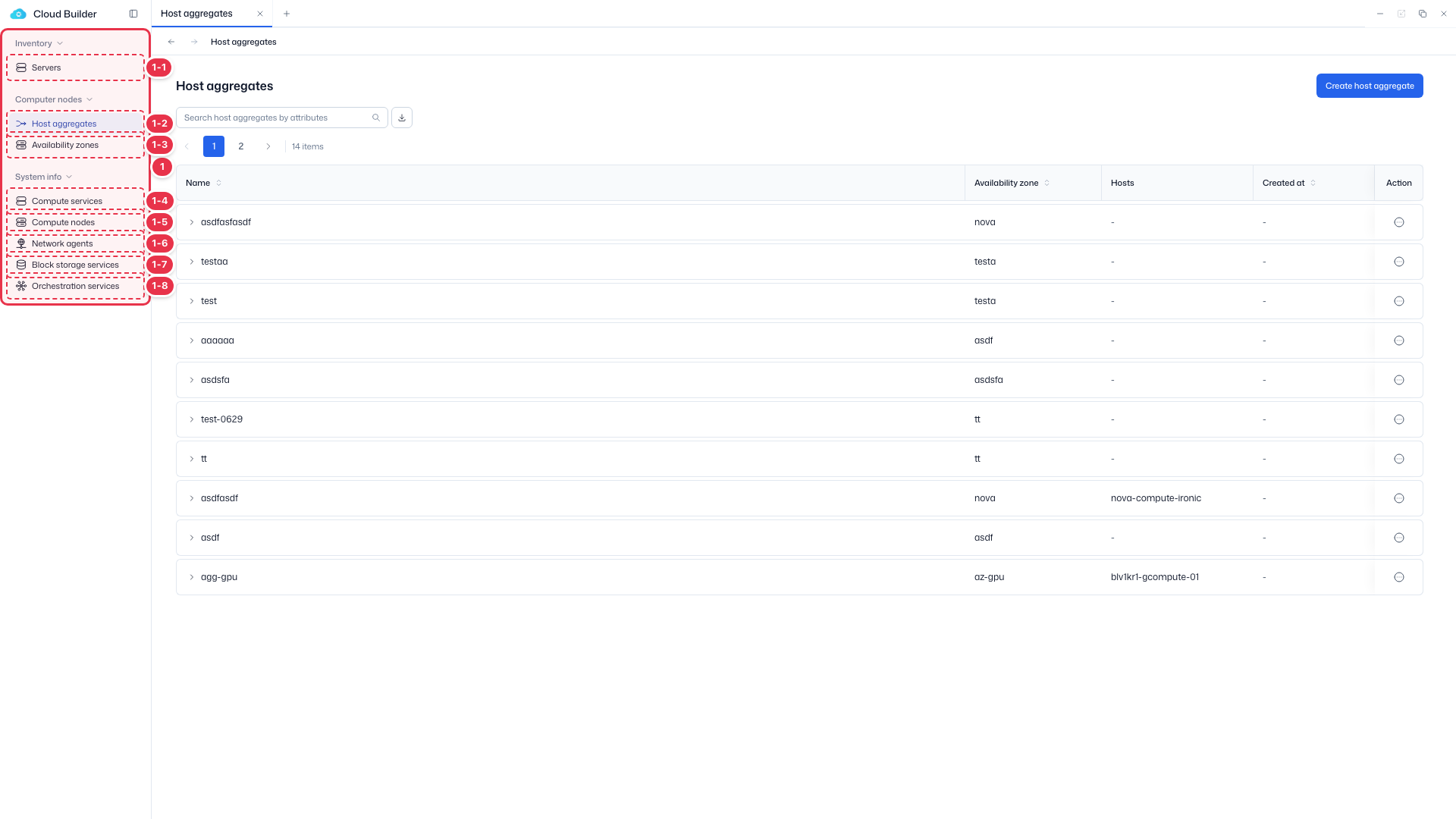Open Block storage services in sidebar
The image size is (1456, 819).
point(75,265)
